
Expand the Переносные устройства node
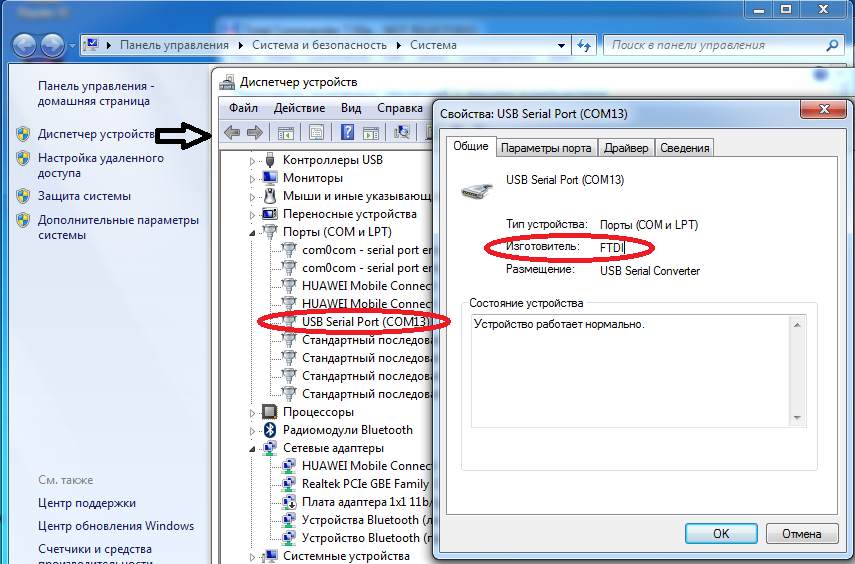tap(252, 215)
